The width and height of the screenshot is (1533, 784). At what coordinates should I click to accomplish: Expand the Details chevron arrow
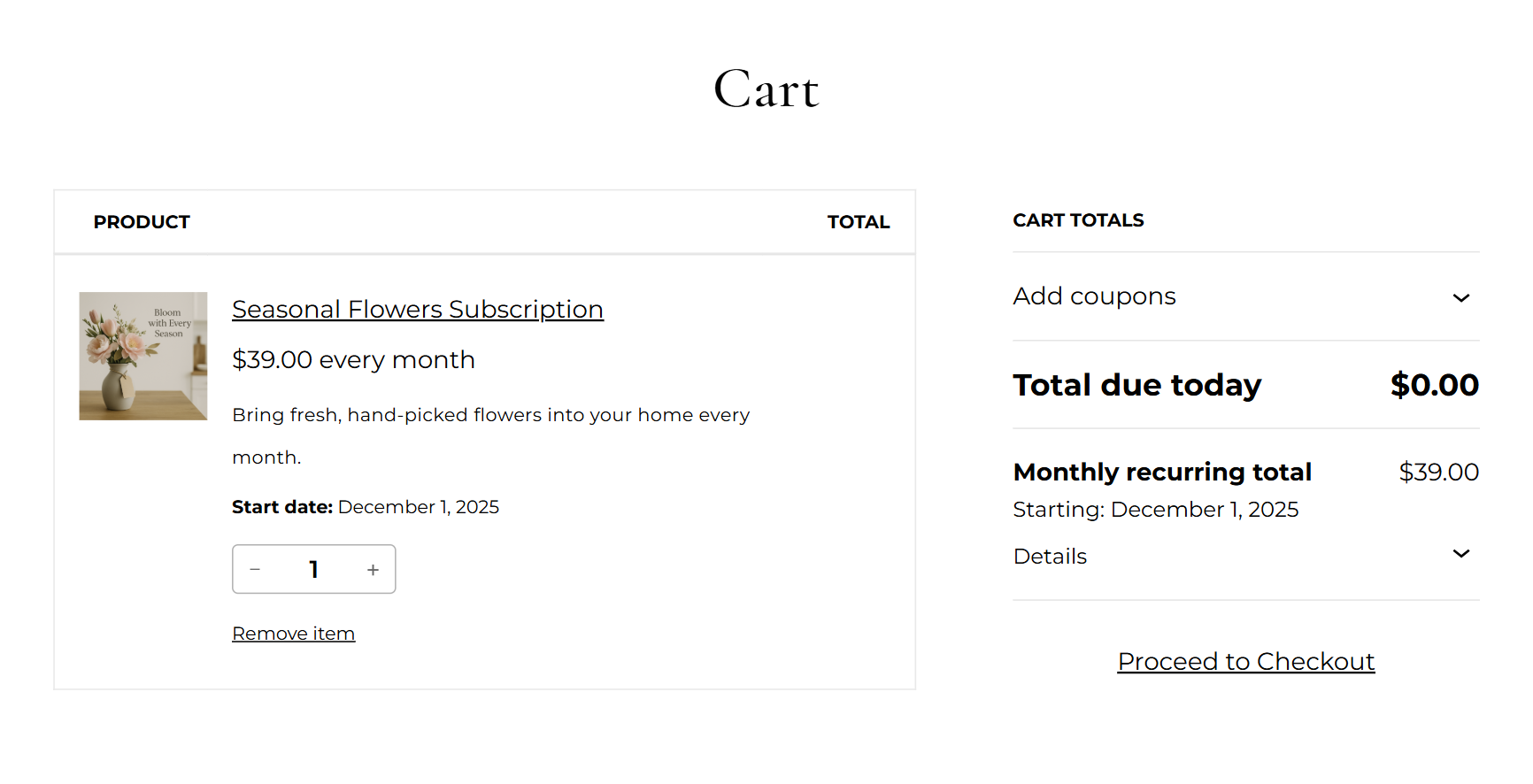pos(1460,554)
